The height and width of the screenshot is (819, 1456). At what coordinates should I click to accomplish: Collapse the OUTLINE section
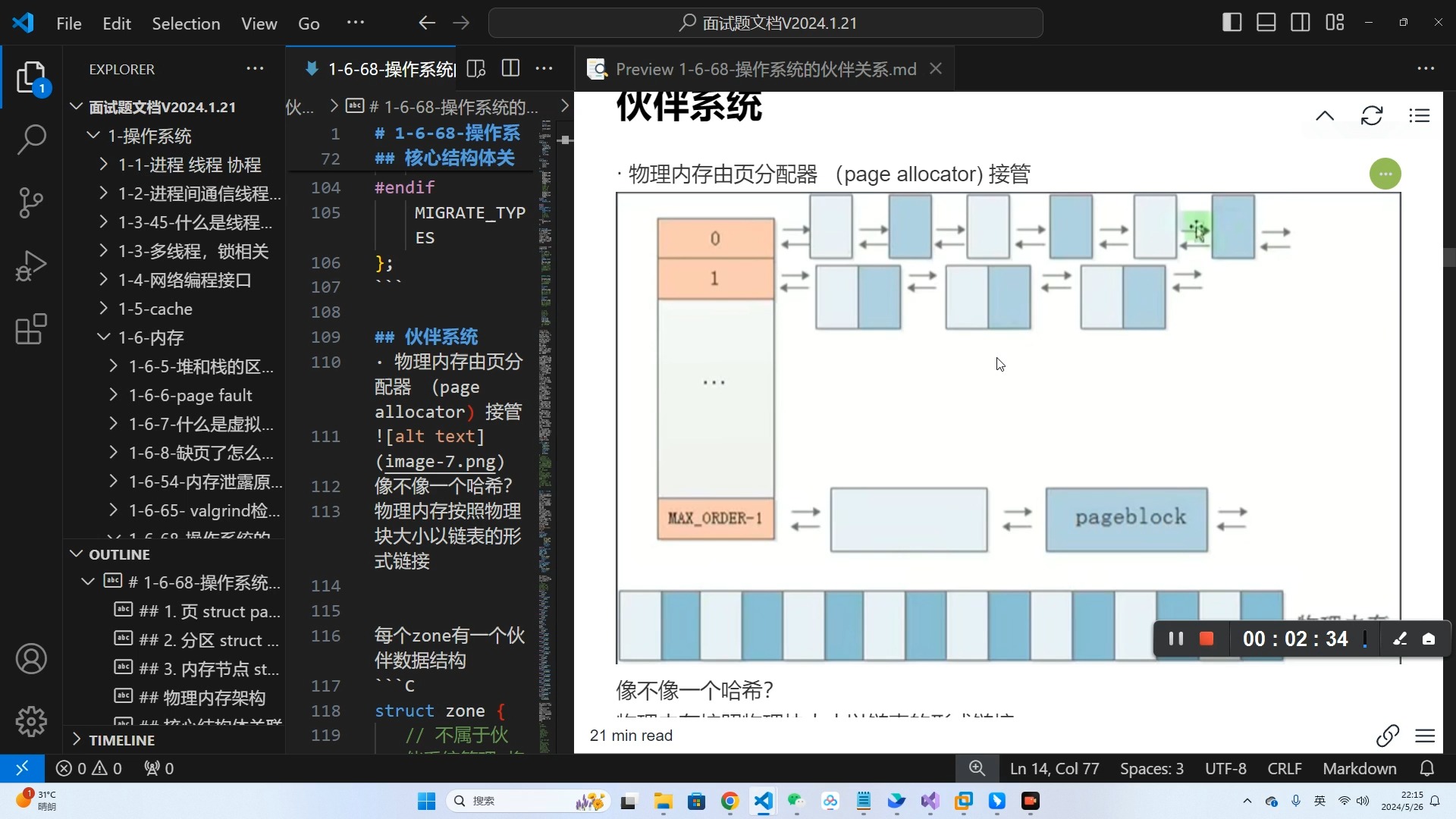[x=174, y=554]
